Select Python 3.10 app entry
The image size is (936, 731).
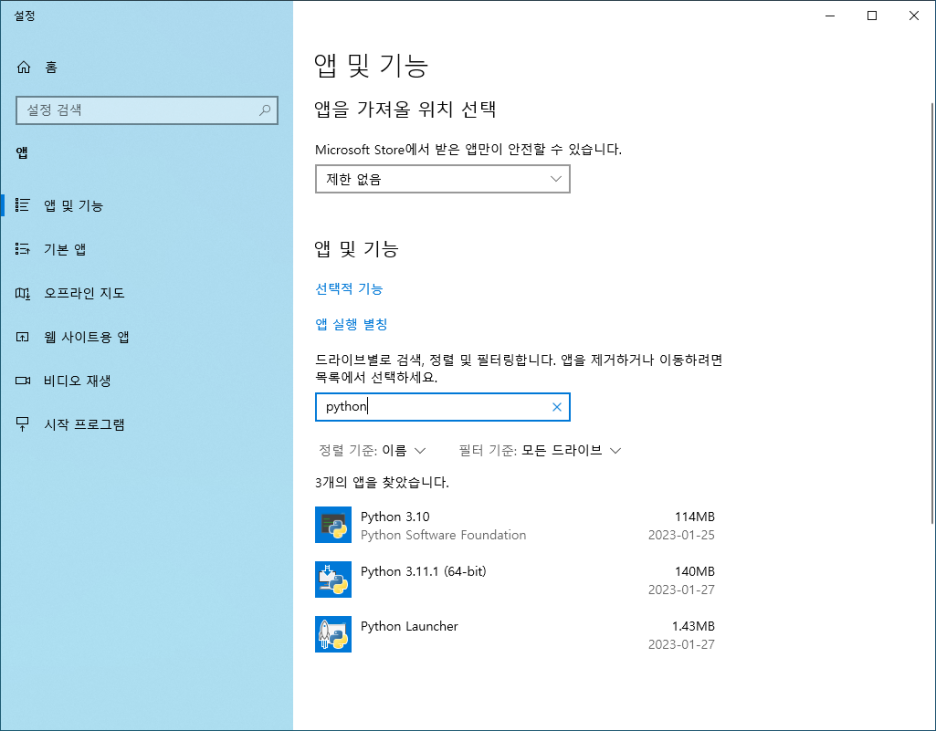(515, 525)
